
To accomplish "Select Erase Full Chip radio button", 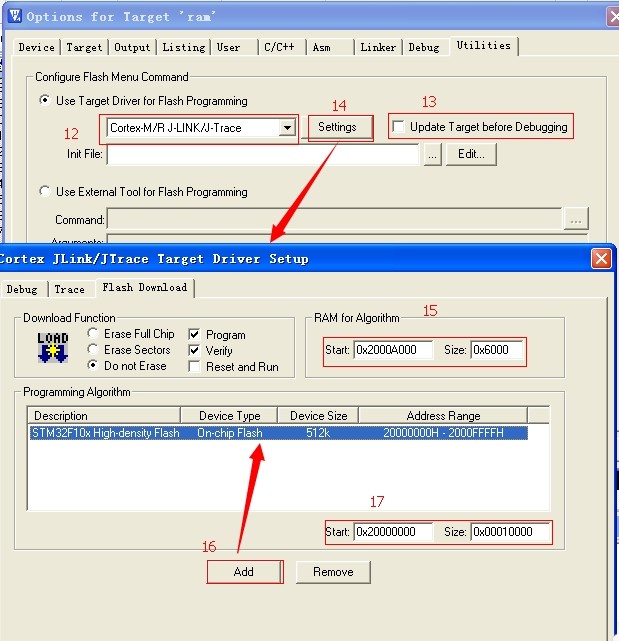I will pyautogui.click(x=93, y=334).
